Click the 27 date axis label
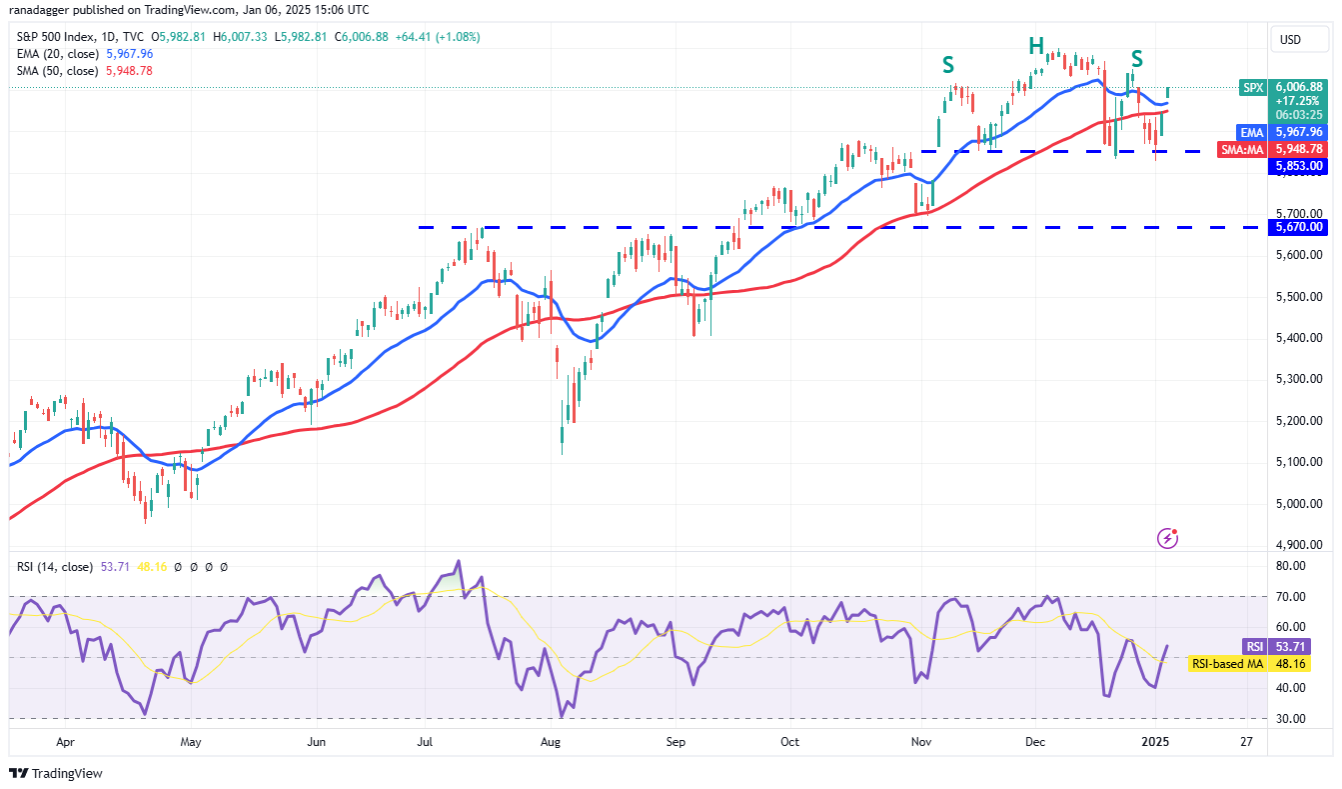Image resolution: width=1342 pixels, height=789 pixels. (x=1246, y=743)
